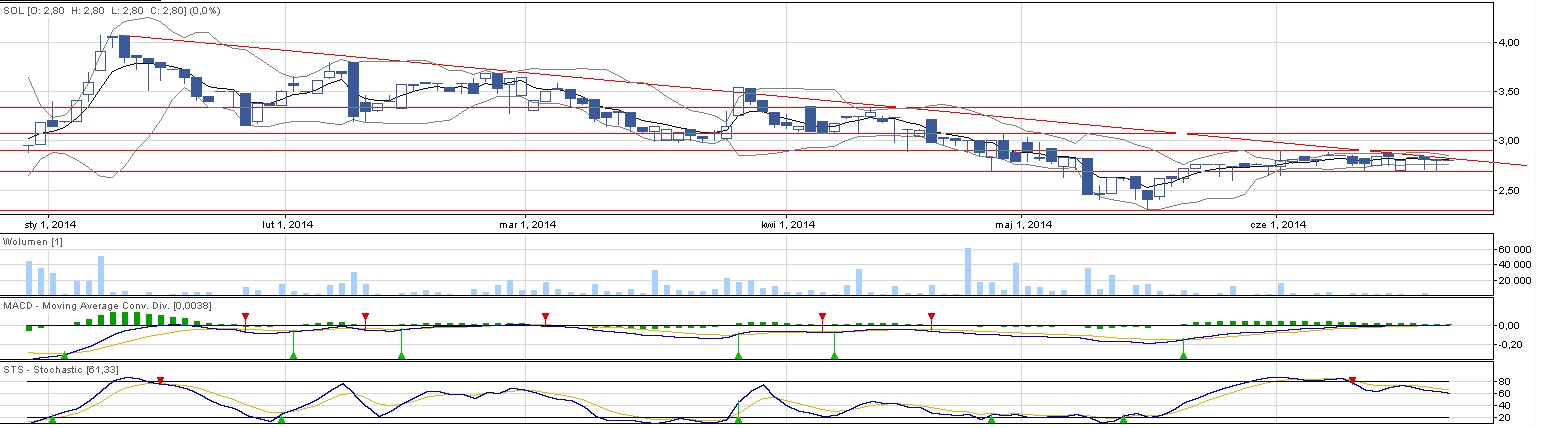
Task: Select the lowest red horizontal support line
Action: tap(746, 210)
